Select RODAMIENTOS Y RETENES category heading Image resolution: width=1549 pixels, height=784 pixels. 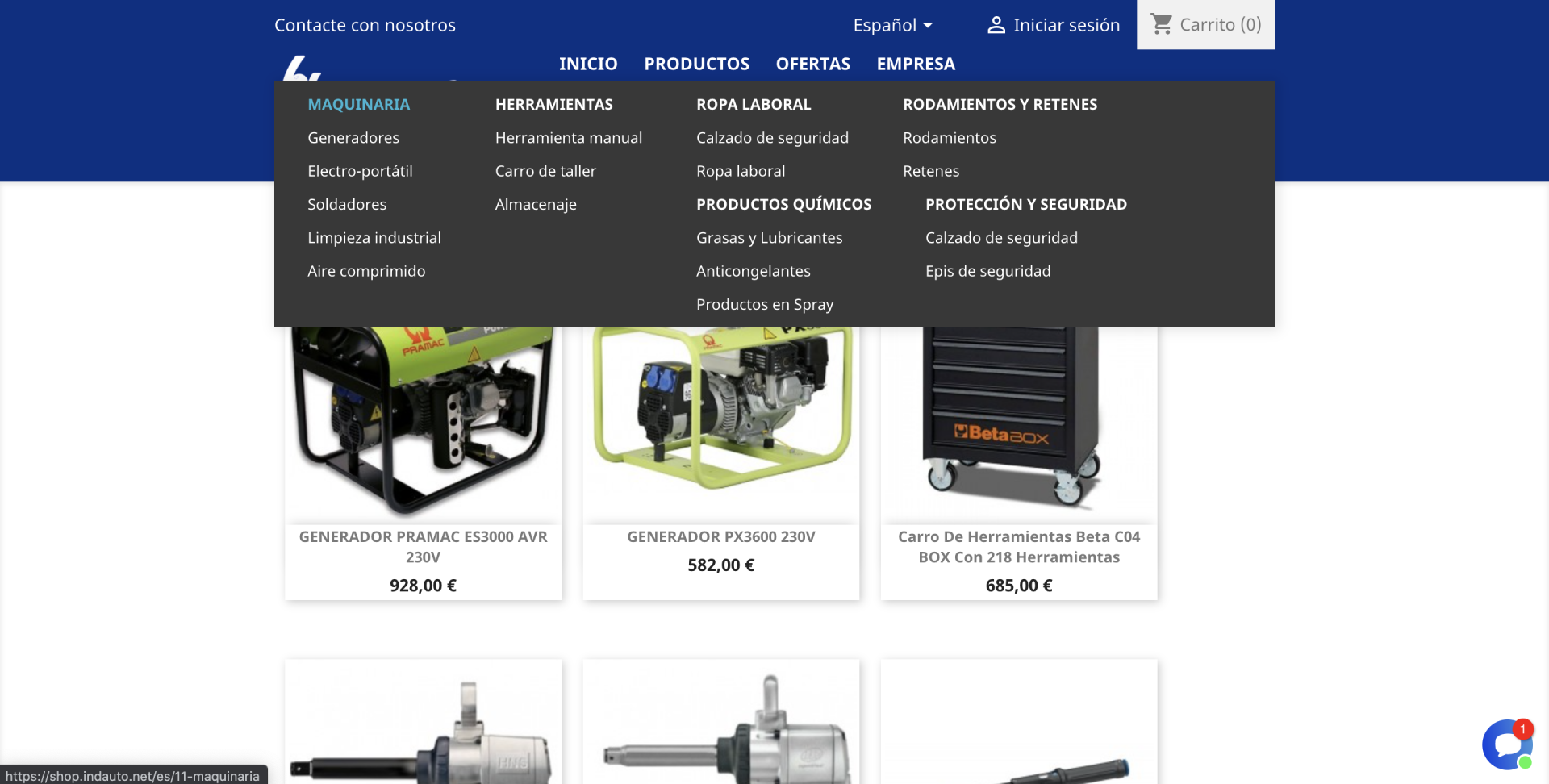point(1000,104)
